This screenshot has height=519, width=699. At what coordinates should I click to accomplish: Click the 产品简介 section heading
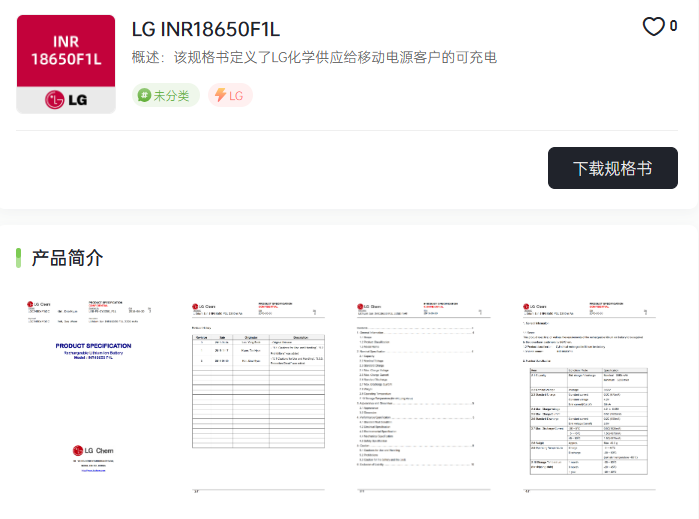(x=67, y=258)
